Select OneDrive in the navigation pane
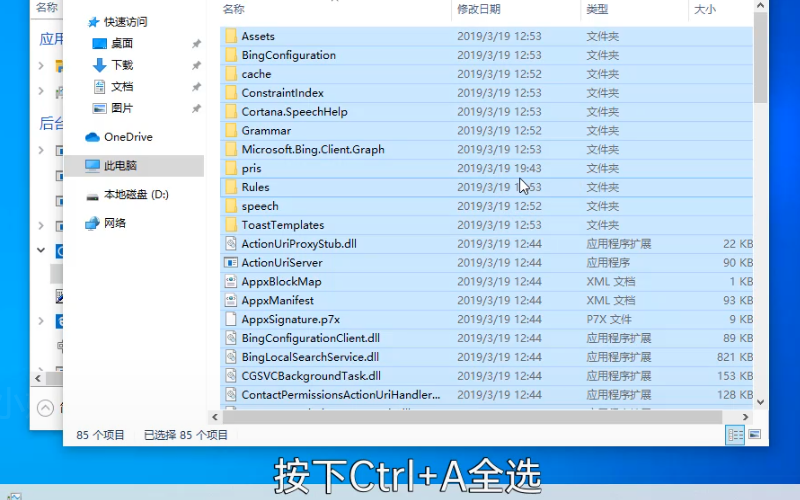The height and width of the screenshot is (500, 800). [127, 137]
